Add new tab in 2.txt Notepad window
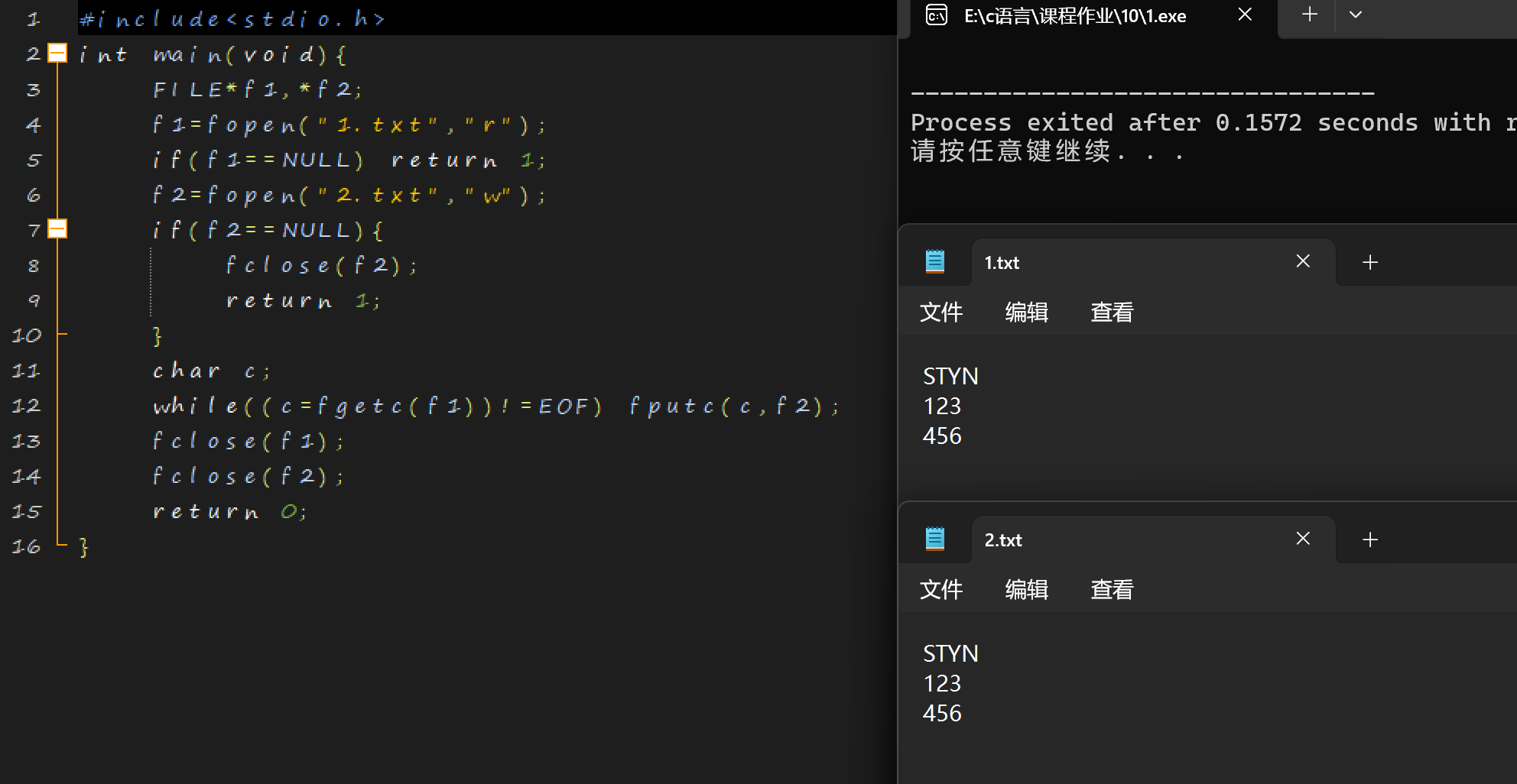Image resolution: width=1517 pixels, height=784 pixels. [1370, 539]
